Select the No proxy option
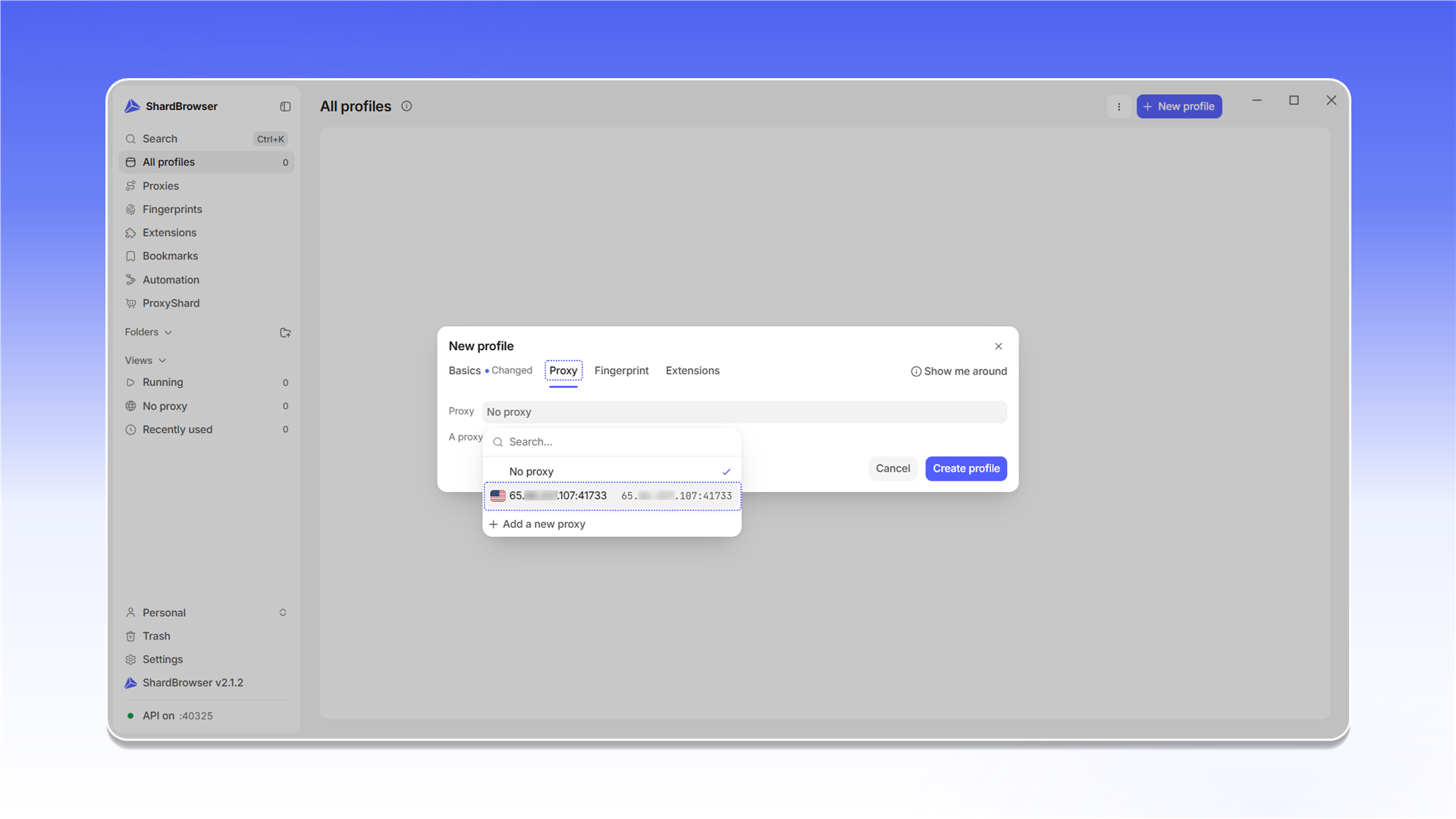1456x819 pixels. point(612,472)
